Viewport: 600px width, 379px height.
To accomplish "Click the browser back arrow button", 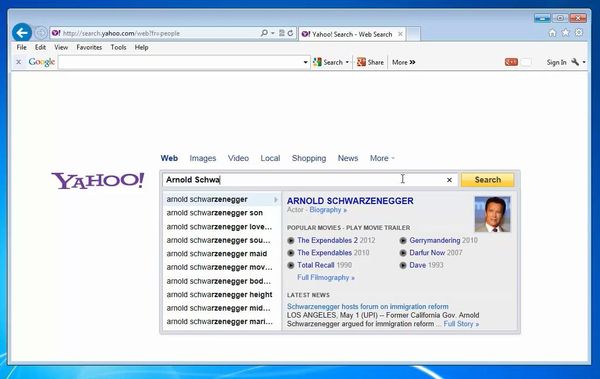I will pos(22,33).
